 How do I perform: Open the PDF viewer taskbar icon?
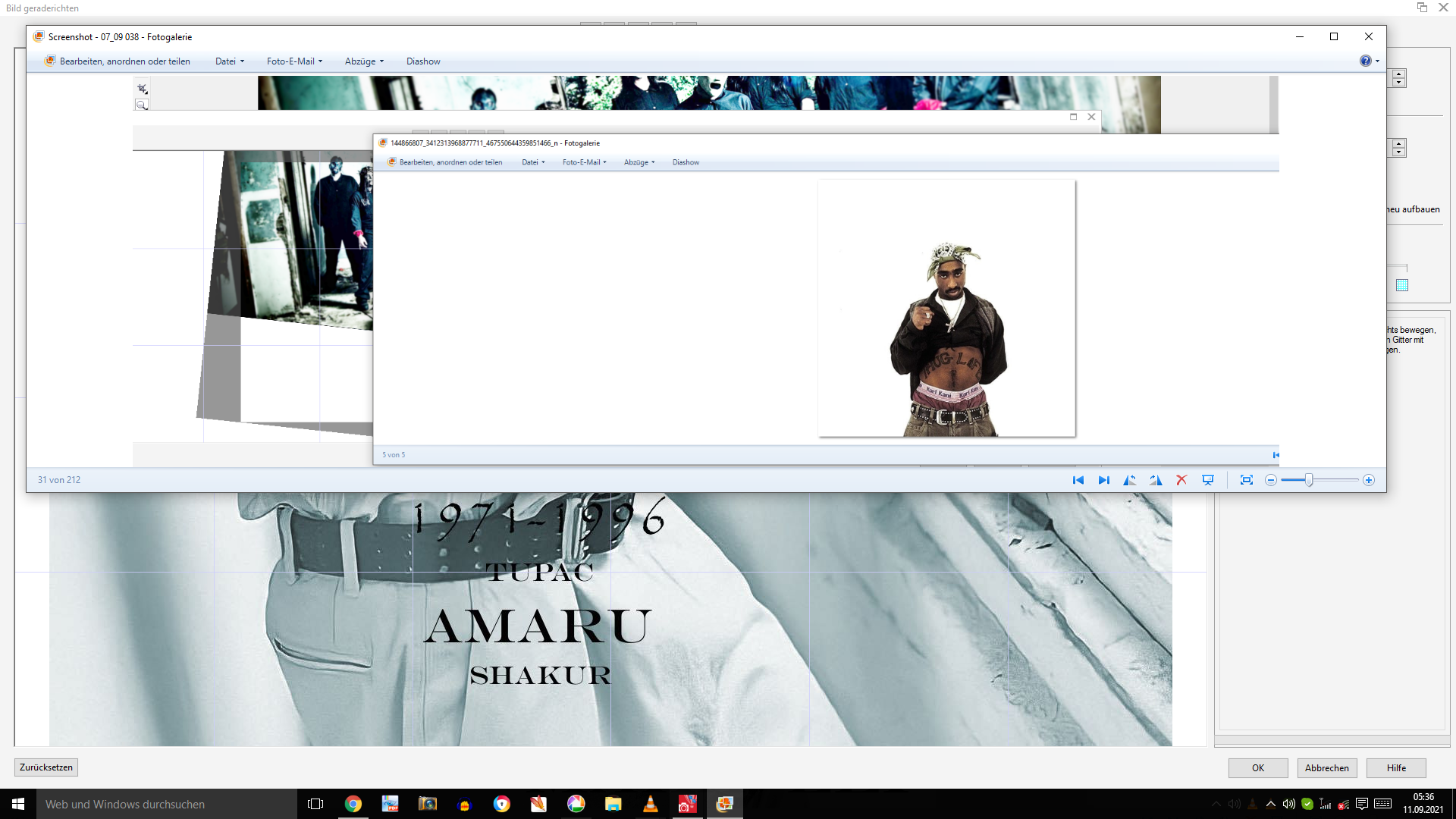(390, 804)
